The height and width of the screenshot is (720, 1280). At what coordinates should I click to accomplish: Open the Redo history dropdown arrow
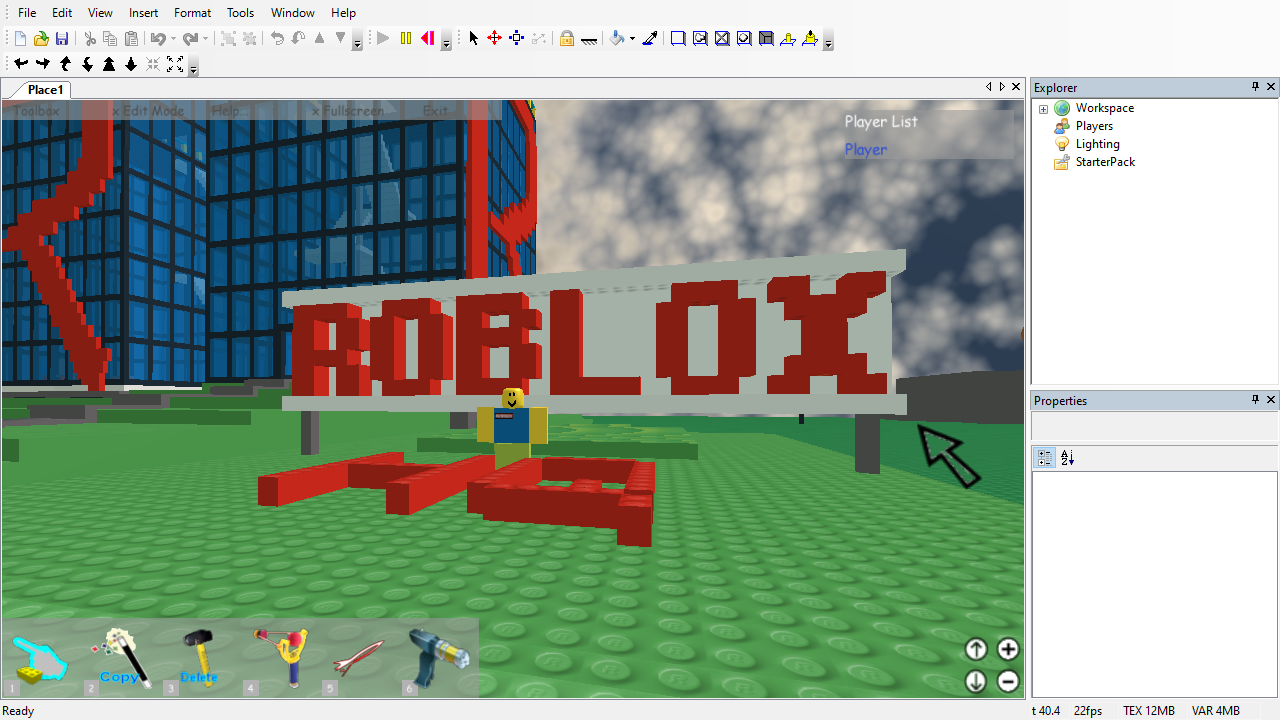point(206,39)
